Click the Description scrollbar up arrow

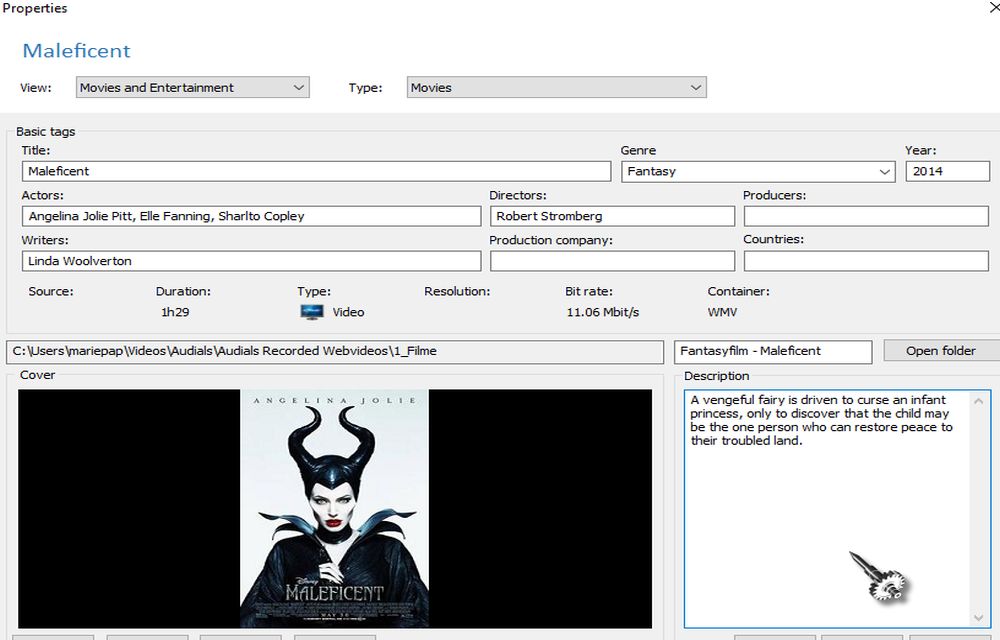979,401
